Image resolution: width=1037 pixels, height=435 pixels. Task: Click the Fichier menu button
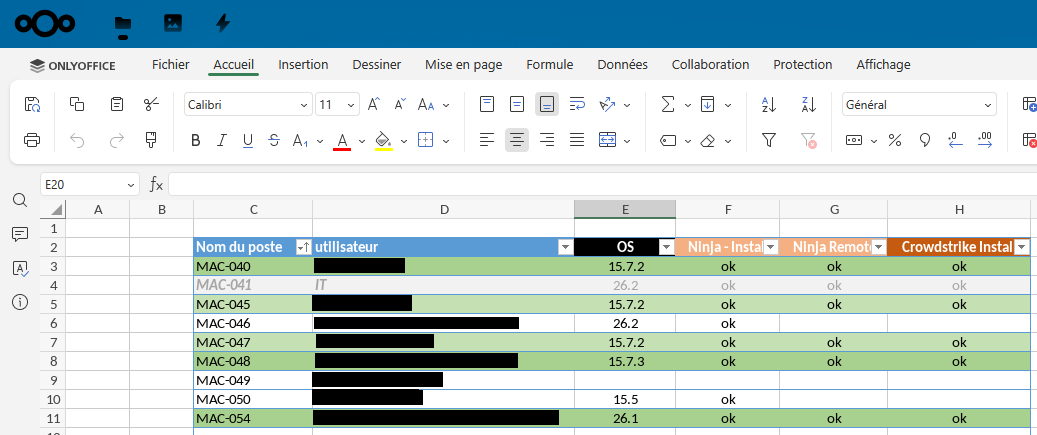point(170,64)
